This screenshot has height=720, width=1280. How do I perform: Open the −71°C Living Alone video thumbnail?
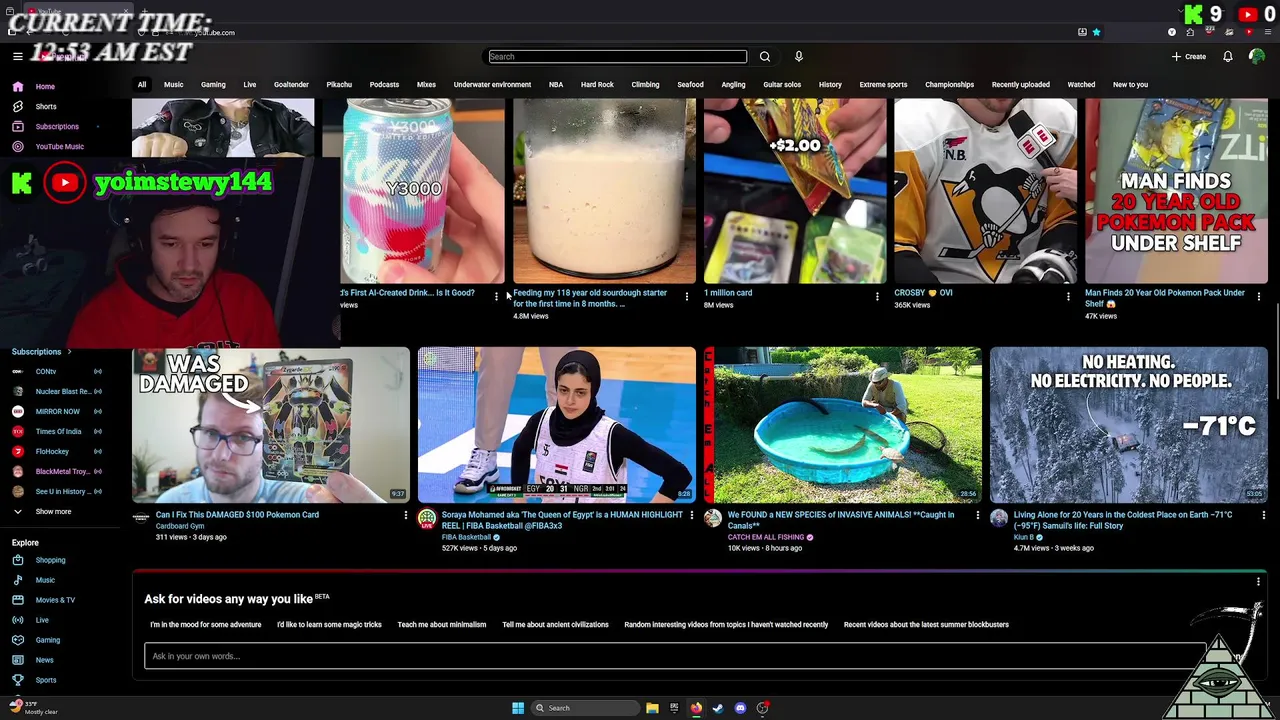pos(1128,425)
